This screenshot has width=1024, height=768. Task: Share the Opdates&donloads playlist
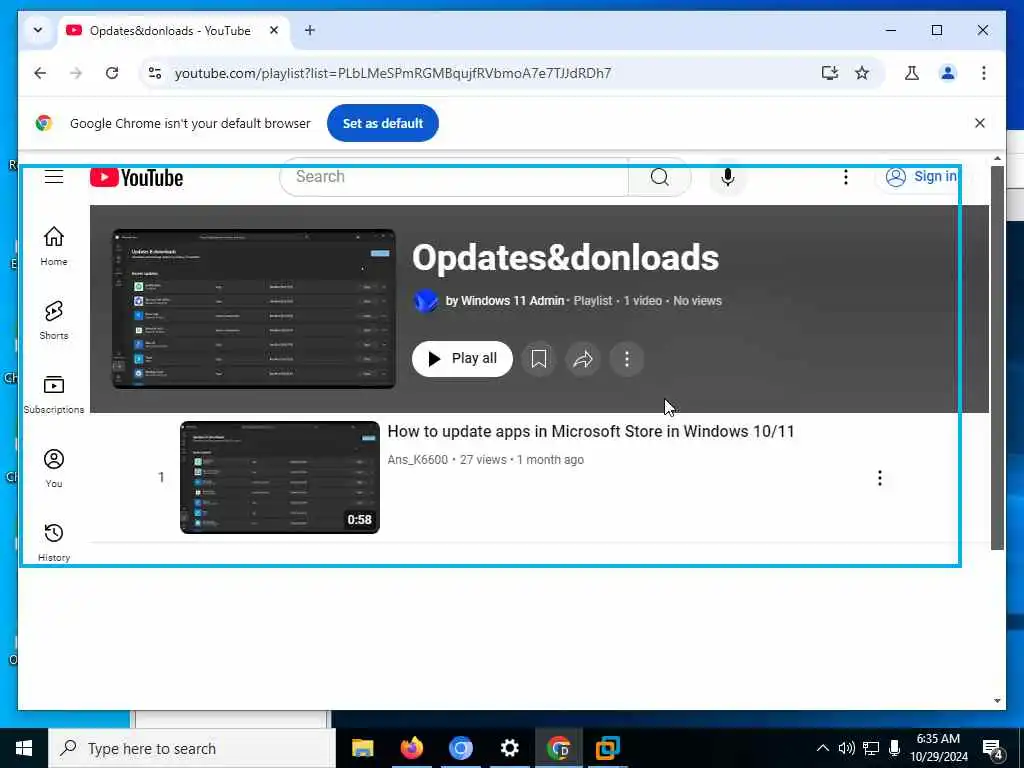pyautogui.click(x=583, y=359)
